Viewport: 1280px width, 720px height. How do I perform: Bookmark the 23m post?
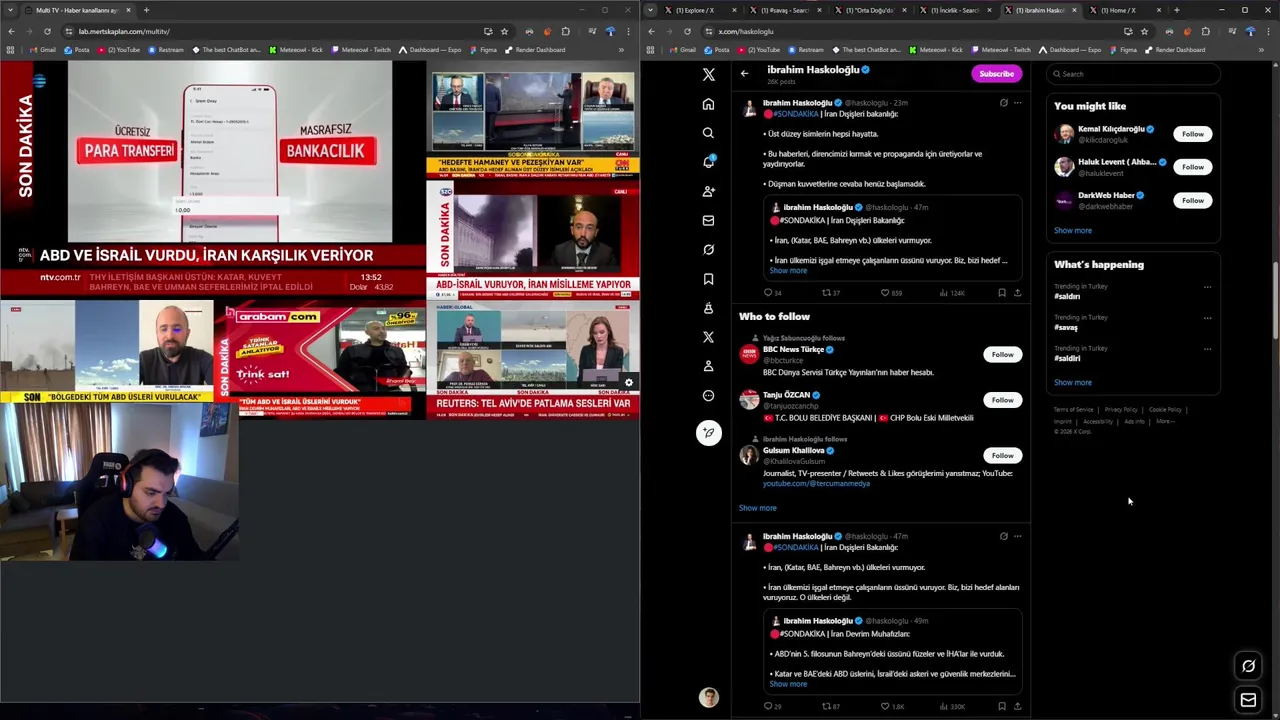[1001, 293]
